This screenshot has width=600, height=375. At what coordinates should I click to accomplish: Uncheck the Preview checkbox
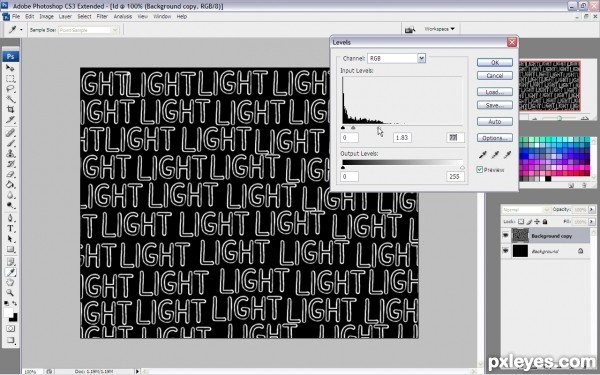click(479, 170)
